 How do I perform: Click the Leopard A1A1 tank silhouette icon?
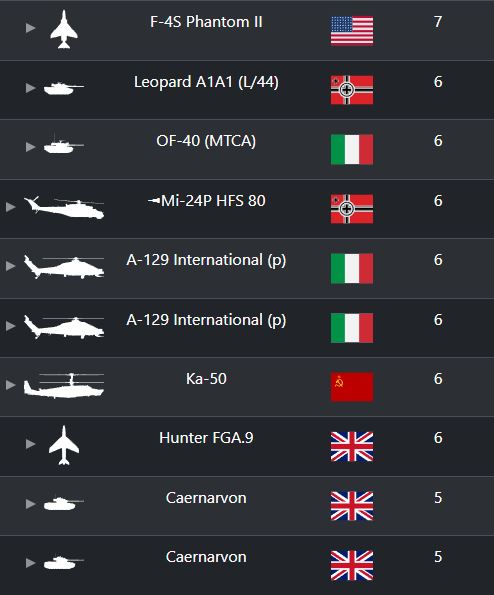click(x=63, y=88)
